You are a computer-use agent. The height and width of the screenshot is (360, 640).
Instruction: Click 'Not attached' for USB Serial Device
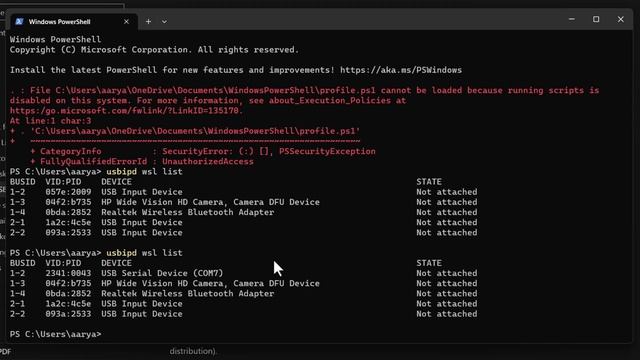pos(447,273)
